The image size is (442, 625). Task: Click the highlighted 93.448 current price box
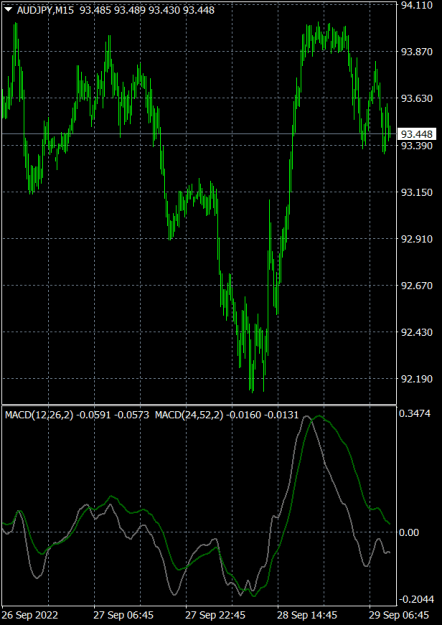point(417,134)
